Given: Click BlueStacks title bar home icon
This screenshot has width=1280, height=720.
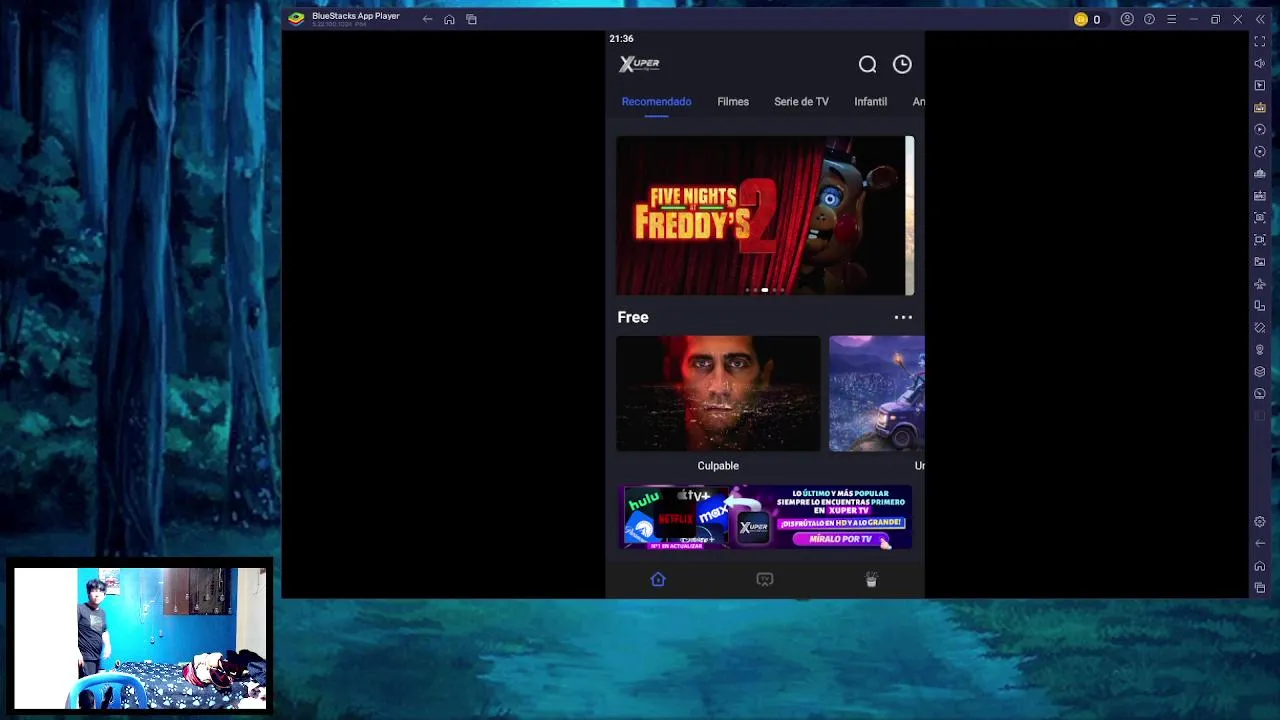Looking at the screenshot, I should (x=449, y=19).
